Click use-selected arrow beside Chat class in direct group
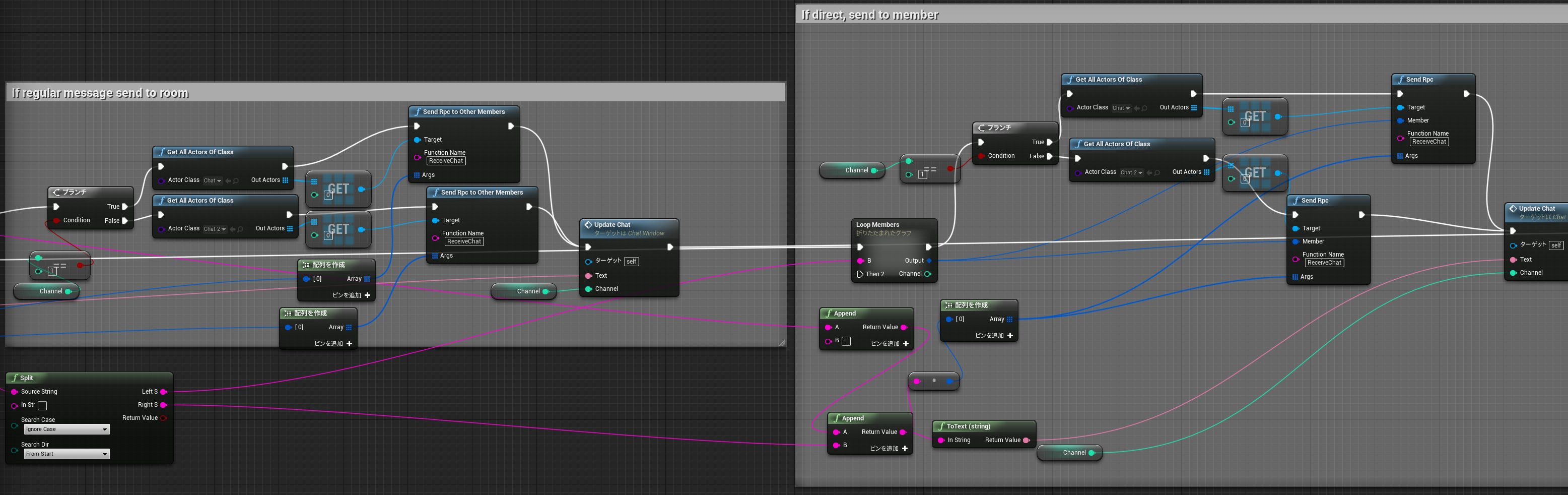The width and height of the screenshot is (1568, 495). (x=1137, y=108)
